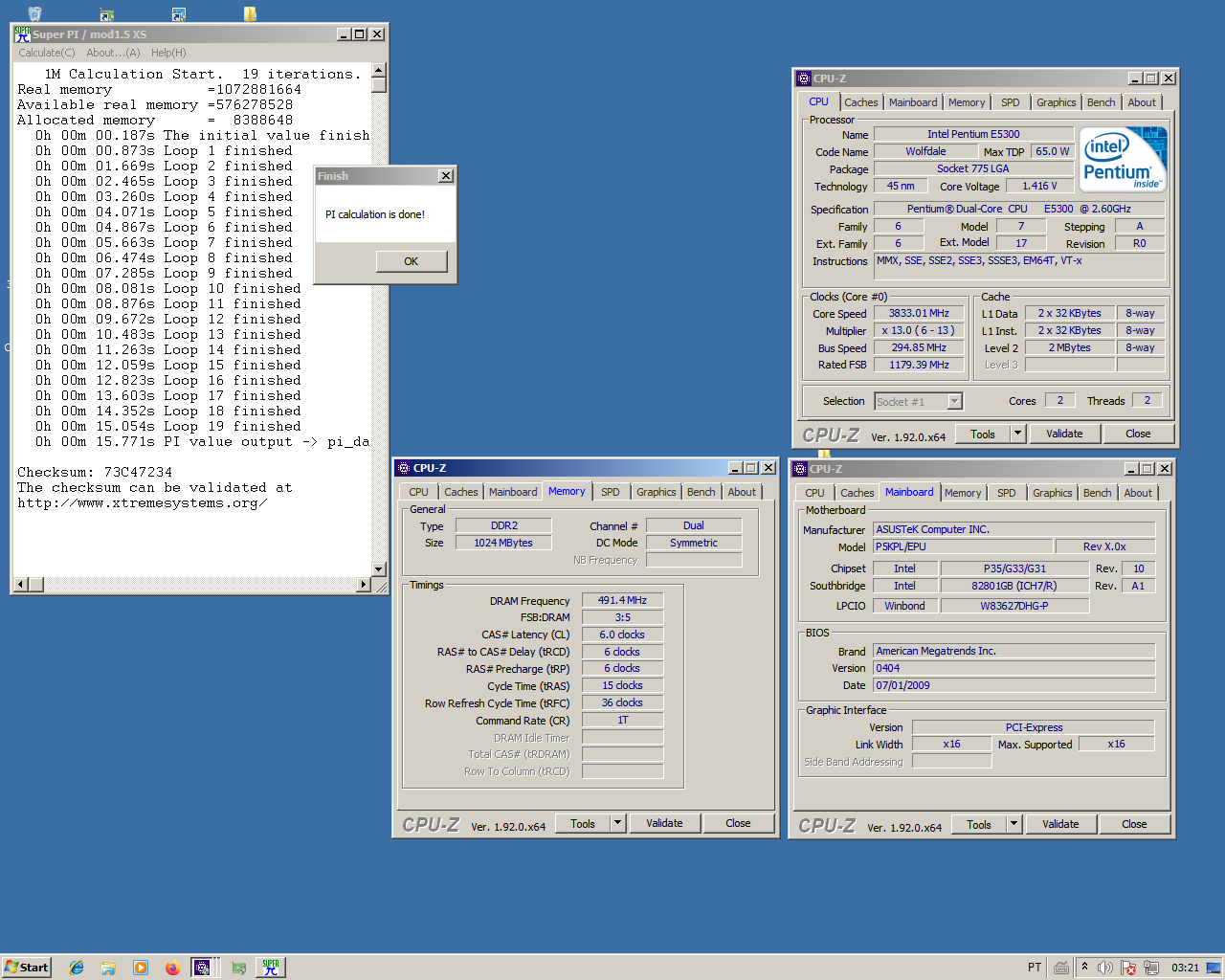Switch to Caches tab in the CPU-Z CPU window
1225x980 pixels.
[860, 102]
